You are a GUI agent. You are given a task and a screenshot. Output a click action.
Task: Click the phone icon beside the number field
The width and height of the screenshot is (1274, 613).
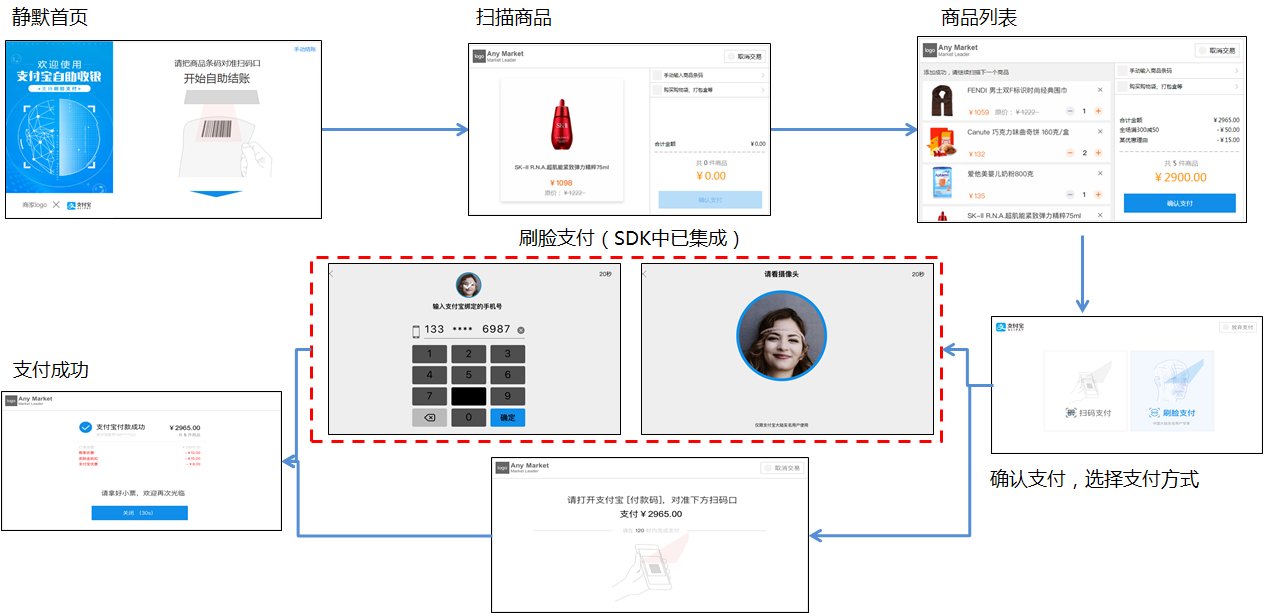coord(416,330)
